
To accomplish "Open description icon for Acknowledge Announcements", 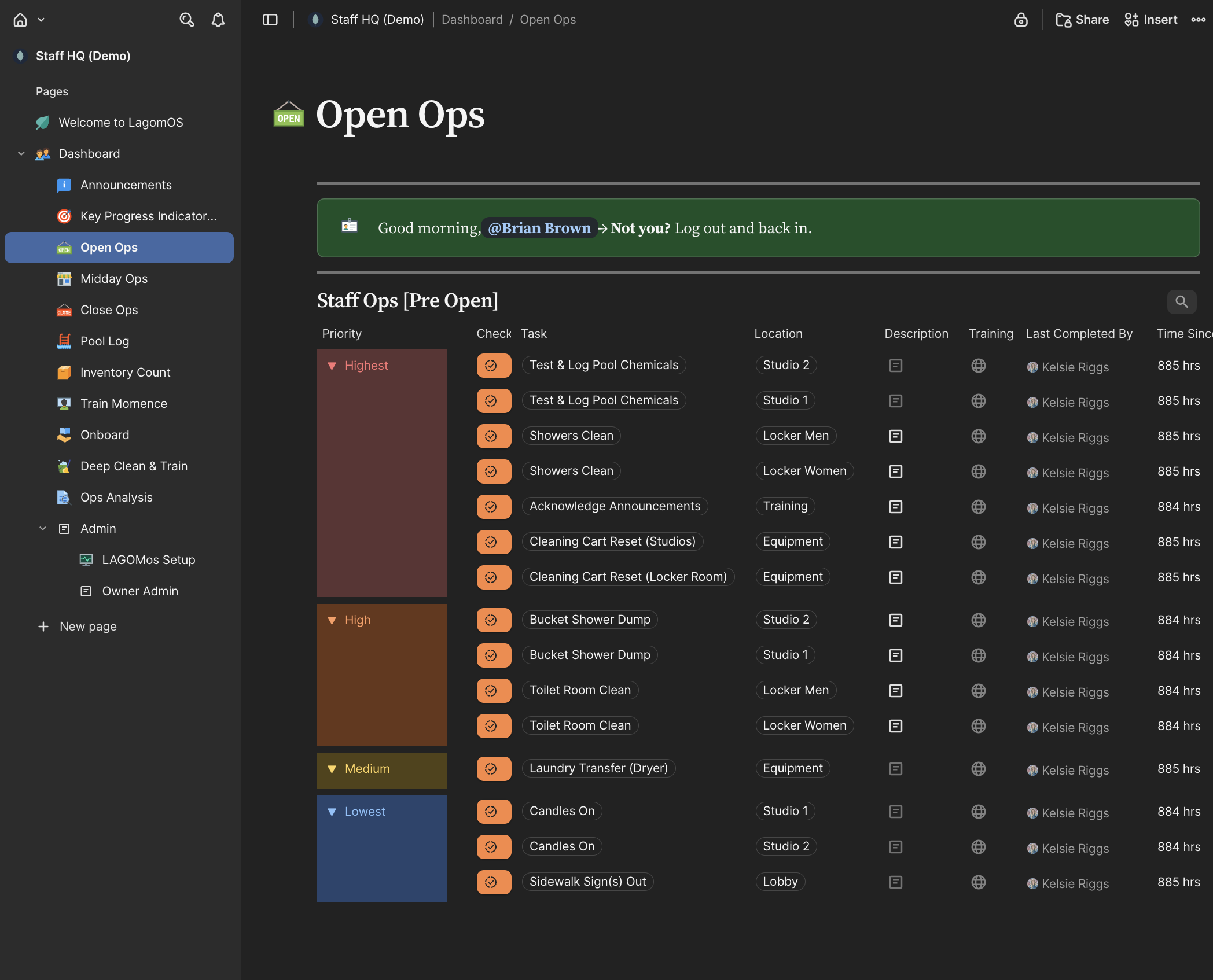I will tap(896, 507).
